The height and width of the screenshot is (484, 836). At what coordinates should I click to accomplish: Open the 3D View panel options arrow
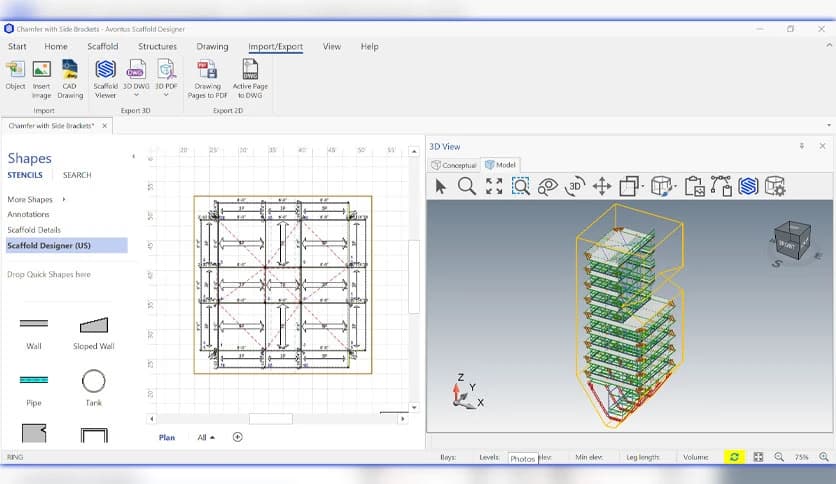pos(801,146)
